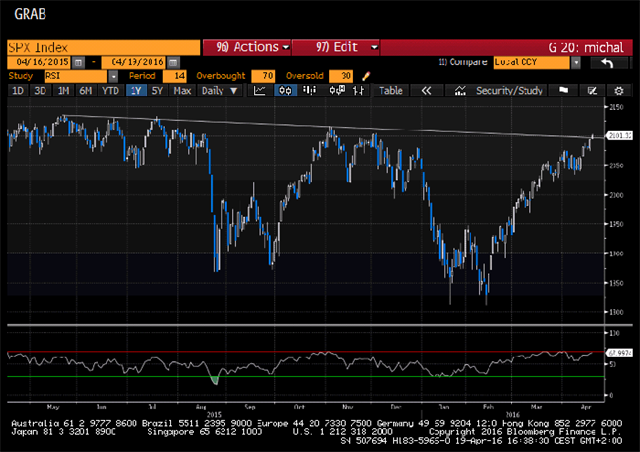Image resolution: width=640 pixels, height=452 pixels.
Task: Select the candlestick chart type icon
Action: 283,91
